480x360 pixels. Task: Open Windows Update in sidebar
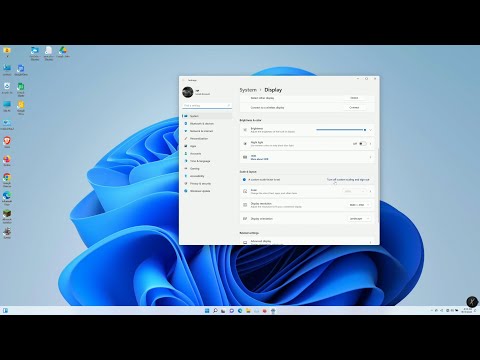[207, 191]
